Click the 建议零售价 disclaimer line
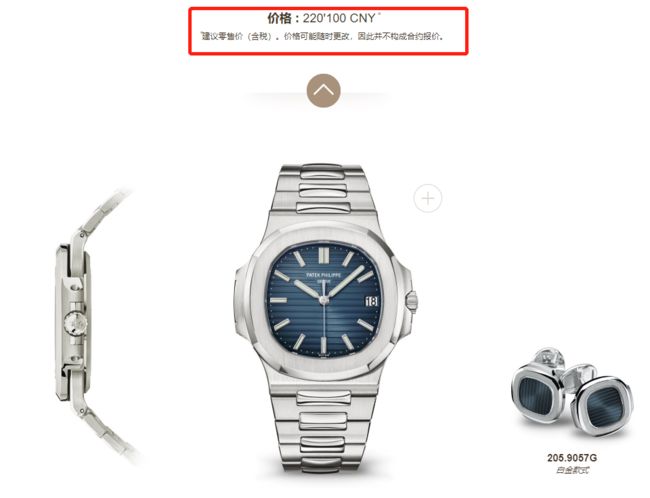 (323, 36)
